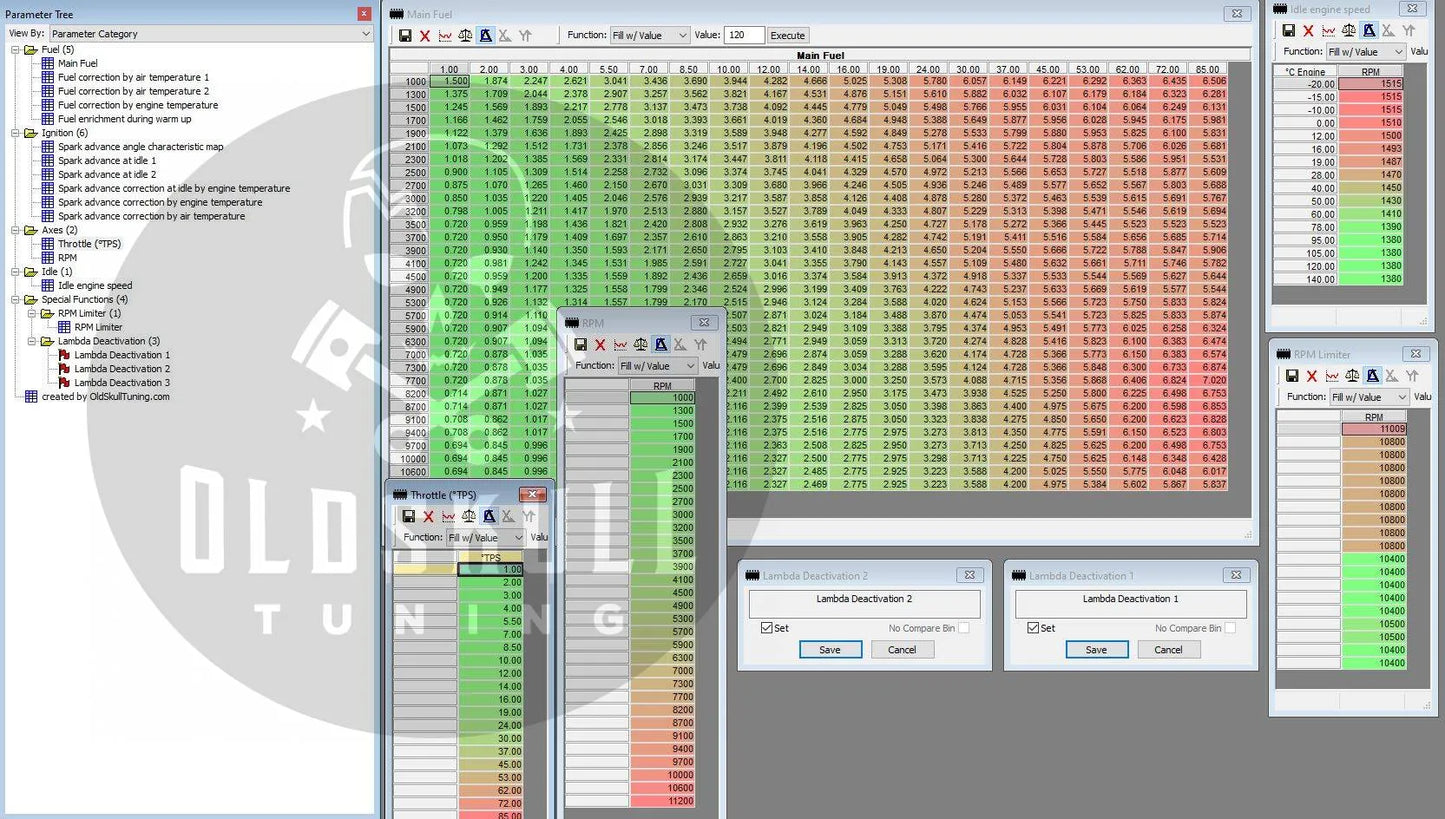Collapse the Ignition (6) folder in tree
Image resolution: width=1445 pixels, height=819 pixels.
(x=15, y=133)
